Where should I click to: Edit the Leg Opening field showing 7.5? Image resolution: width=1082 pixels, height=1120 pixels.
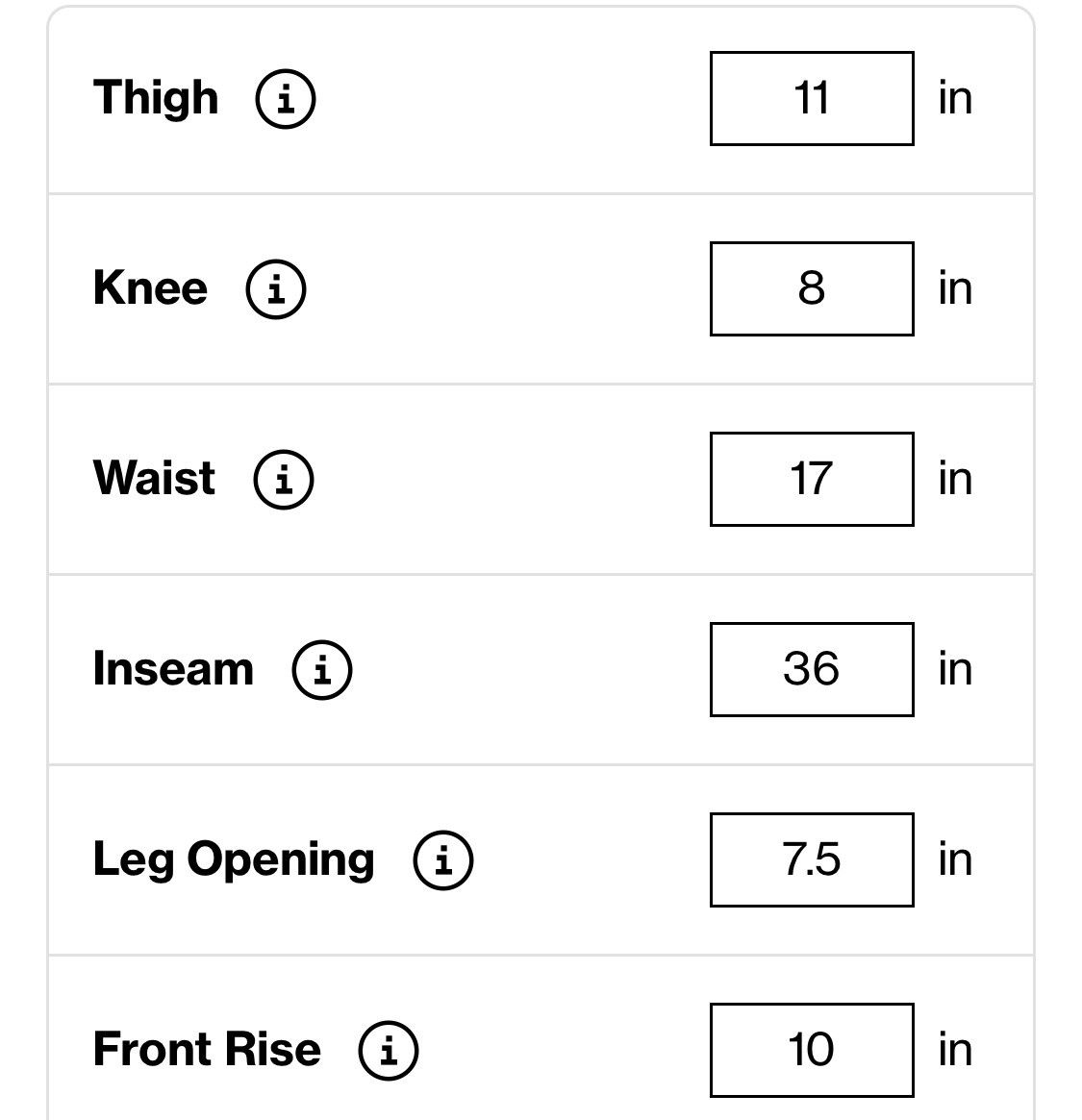pos(812,860)
